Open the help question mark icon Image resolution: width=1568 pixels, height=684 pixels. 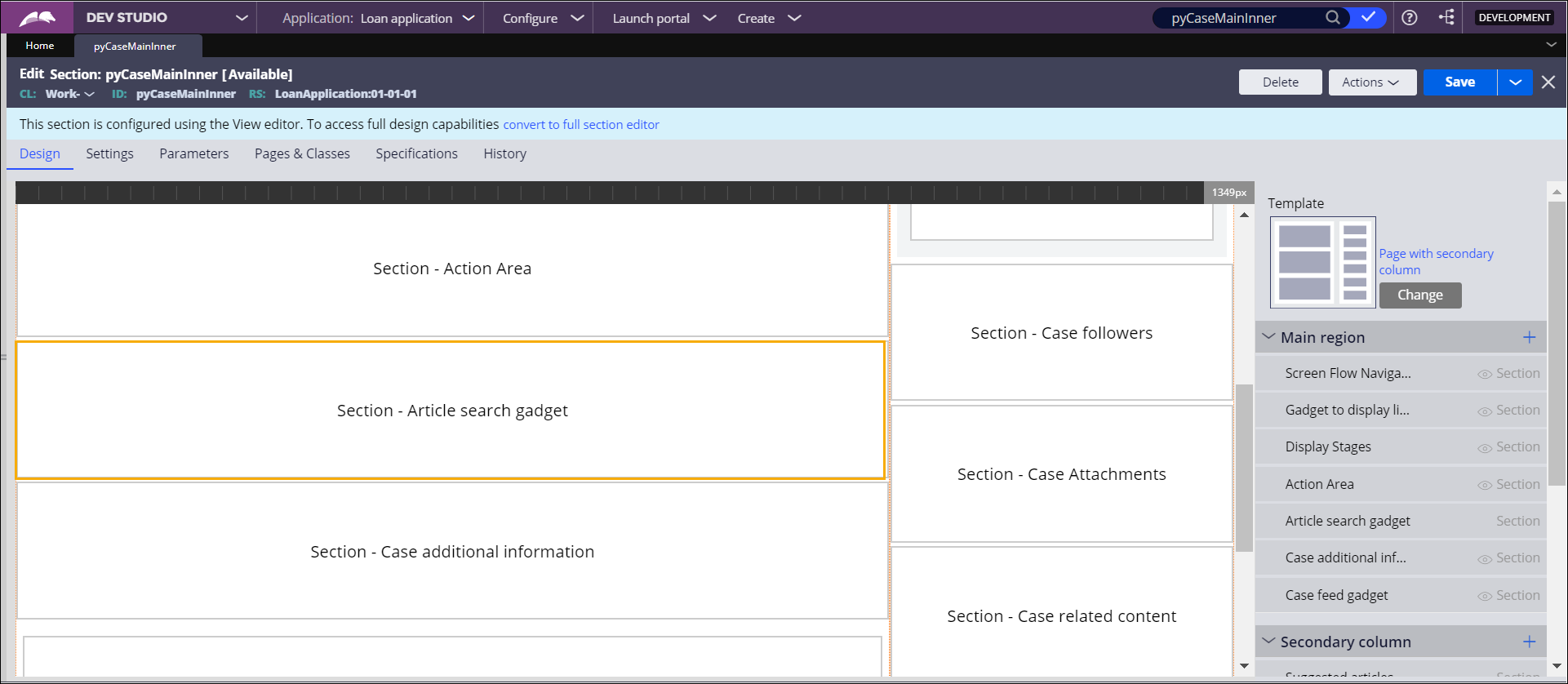[1410, 18]
